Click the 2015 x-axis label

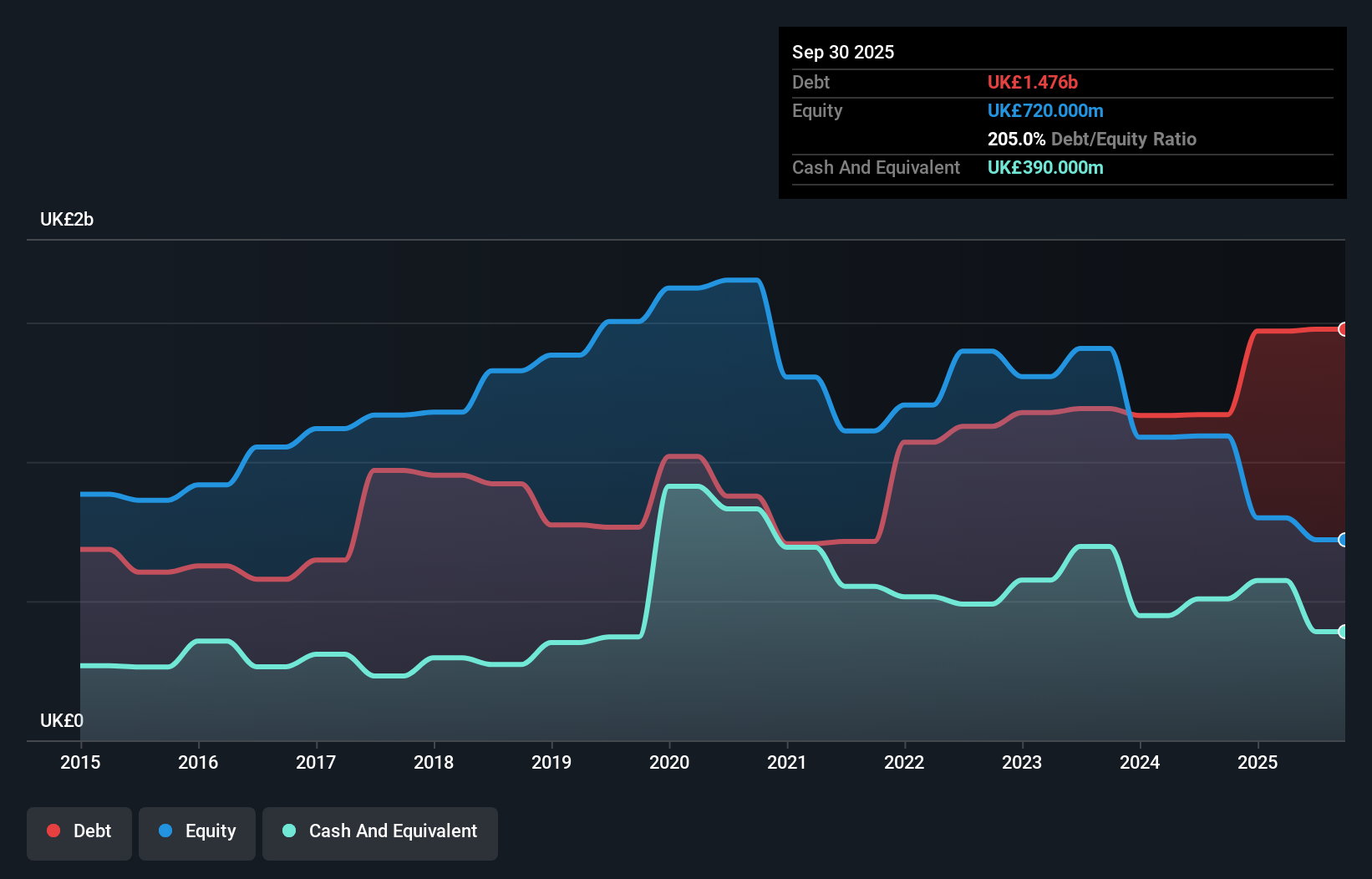80,762
